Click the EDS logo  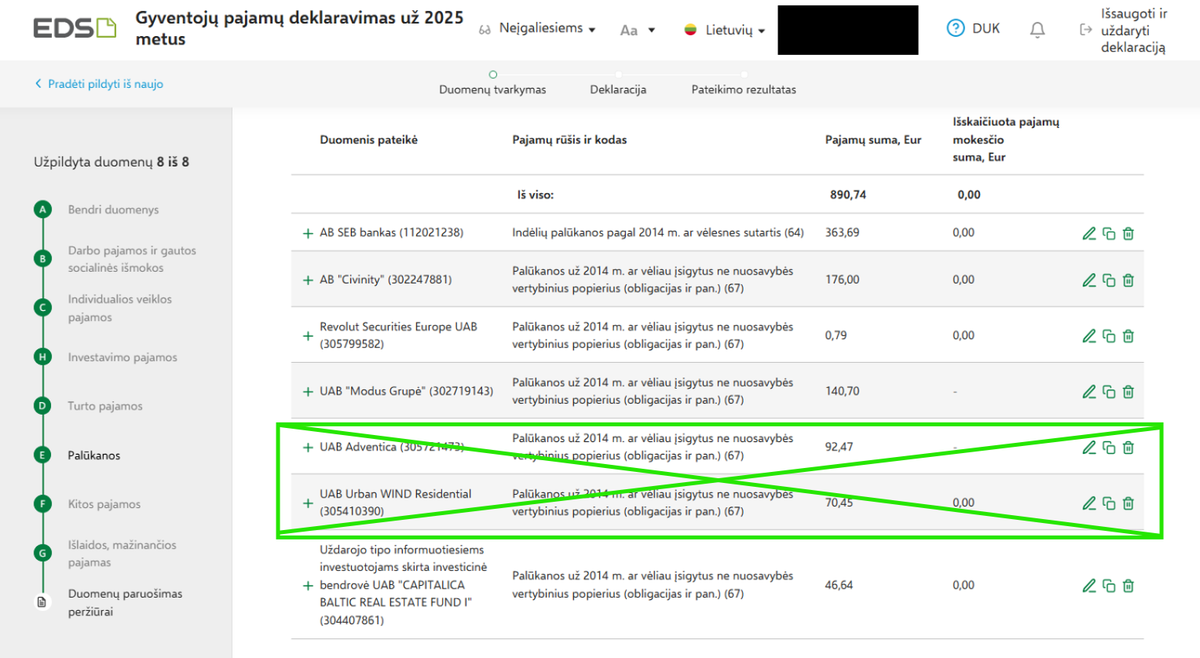point(74,28)
